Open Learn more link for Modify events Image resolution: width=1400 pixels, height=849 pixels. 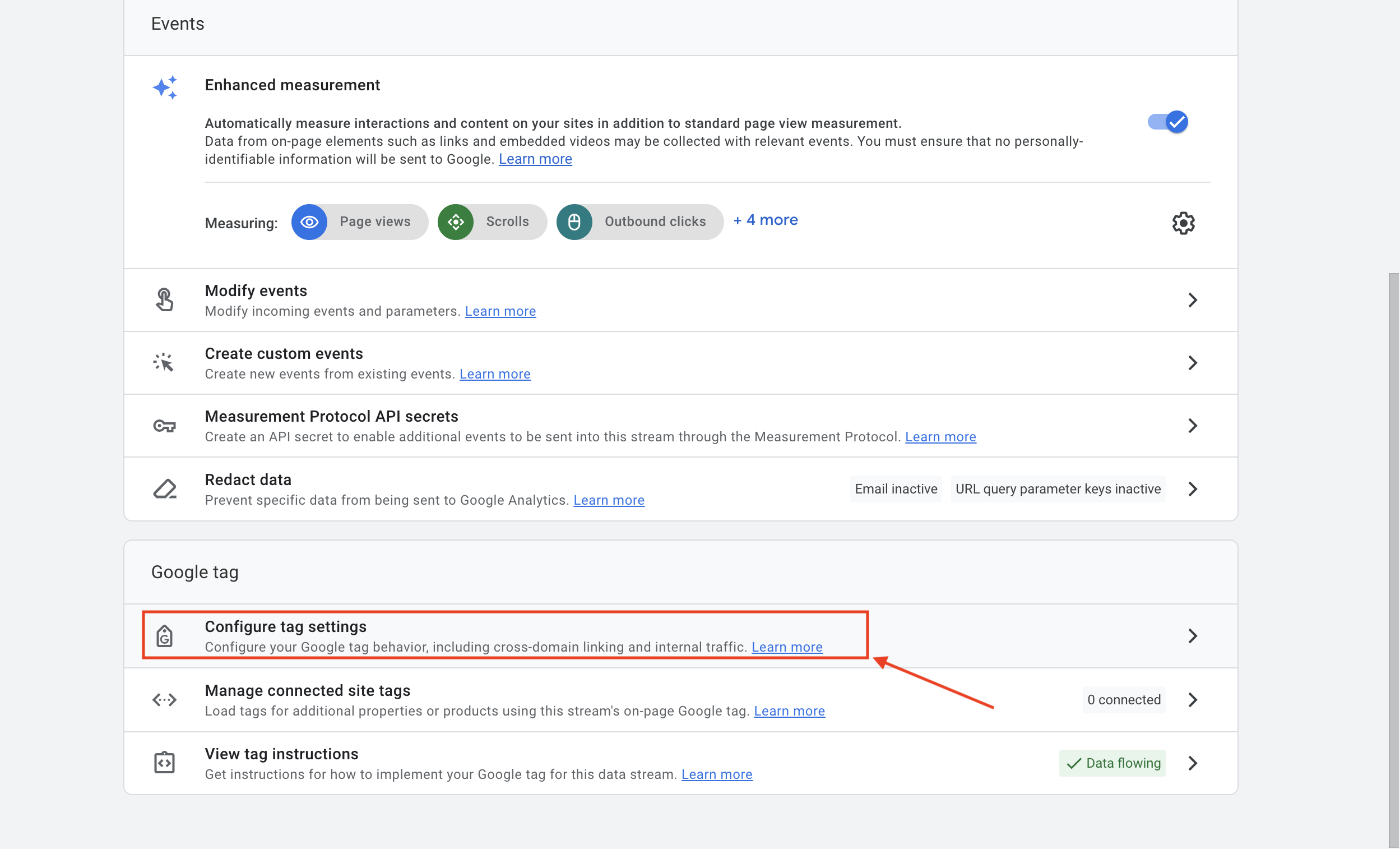pos(500,311)
